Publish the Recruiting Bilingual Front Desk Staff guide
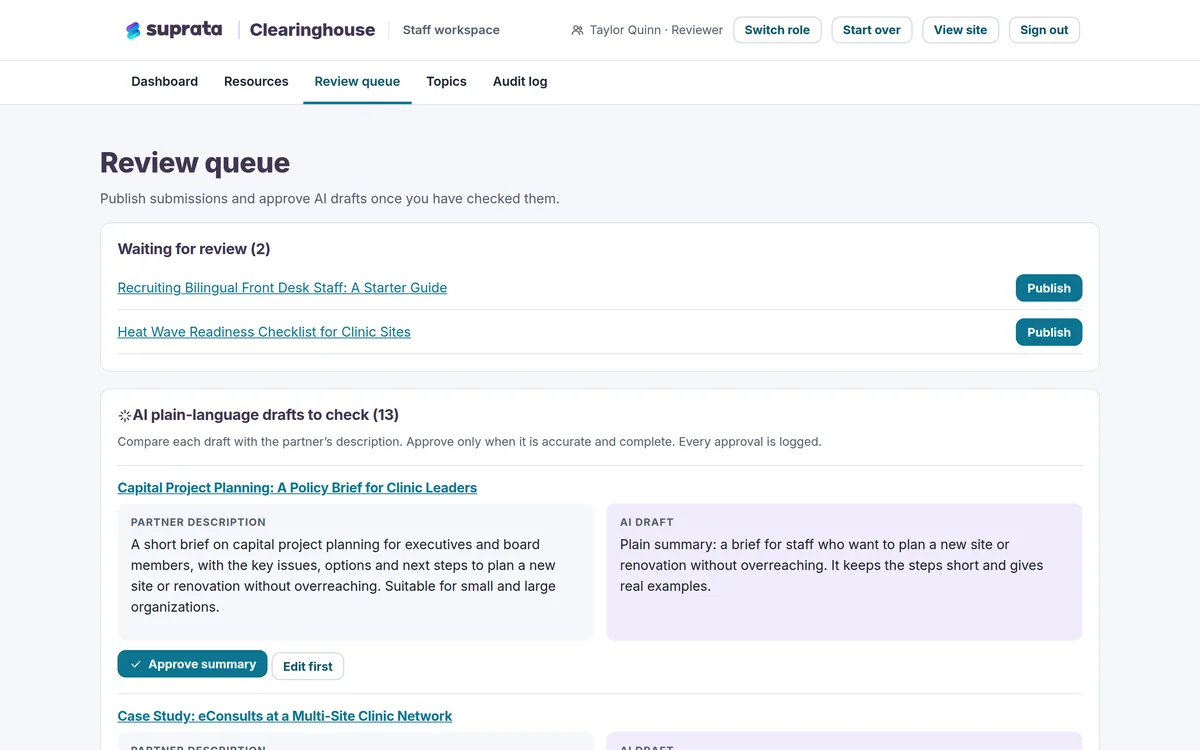The height and width of the screenshot is (750, 1200). (1049, 288)
